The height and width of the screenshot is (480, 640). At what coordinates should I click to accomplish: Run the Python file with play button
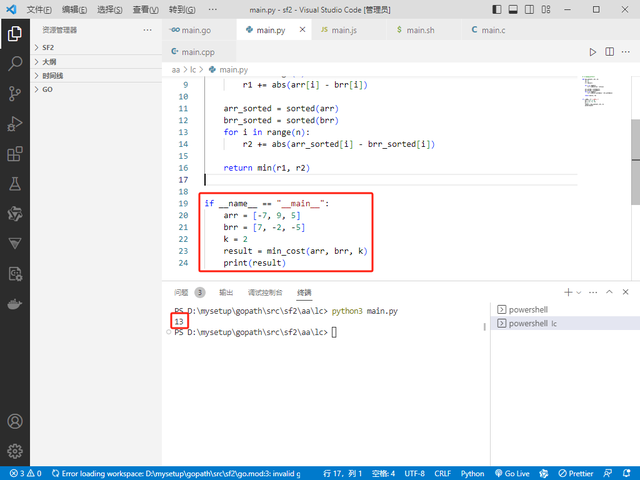(593, 52)
